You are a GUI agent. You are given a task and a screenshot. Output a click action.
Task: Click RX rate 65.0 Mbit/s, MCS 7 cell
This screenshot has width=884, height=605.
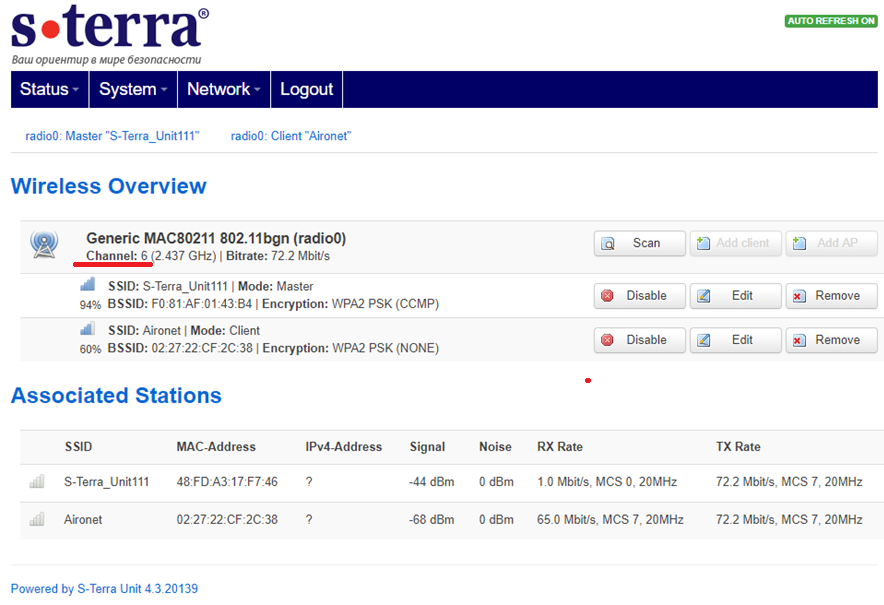tap(610, 519)
